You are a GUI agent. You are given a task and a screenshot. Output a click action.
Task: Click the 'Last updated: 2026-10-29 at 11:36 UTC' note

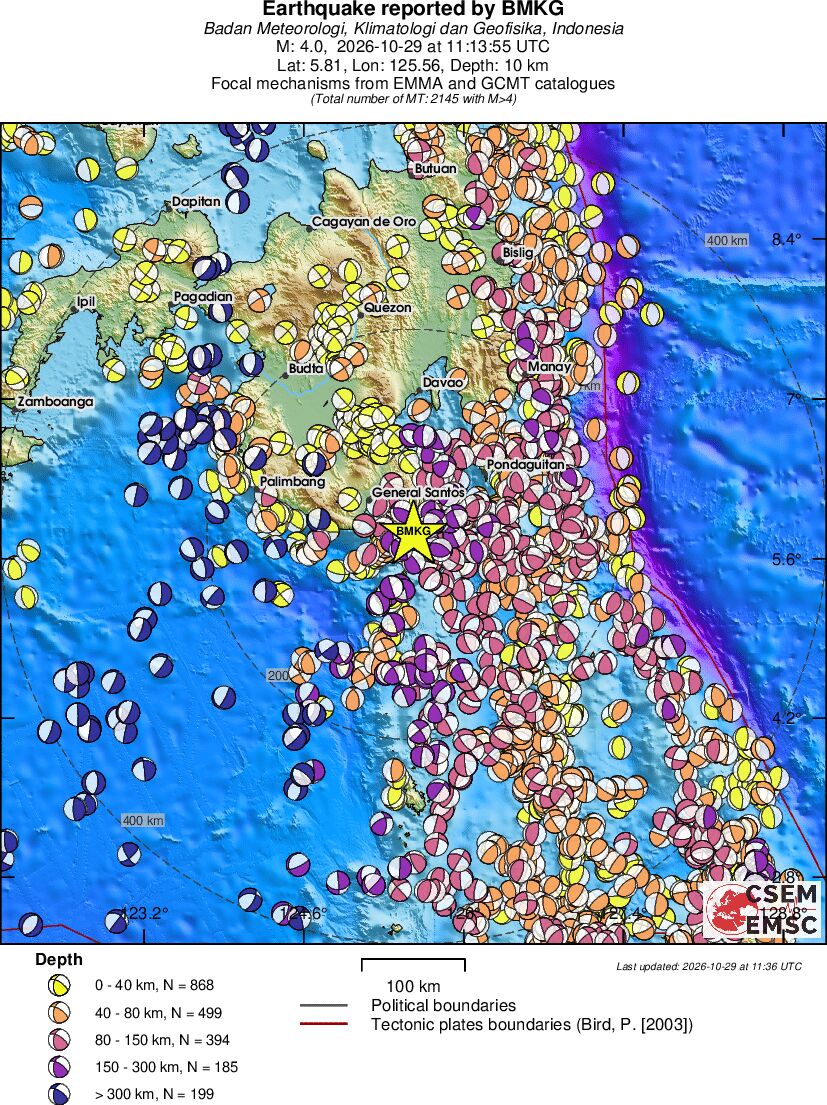pyautogui.click(x=709, y=966)
